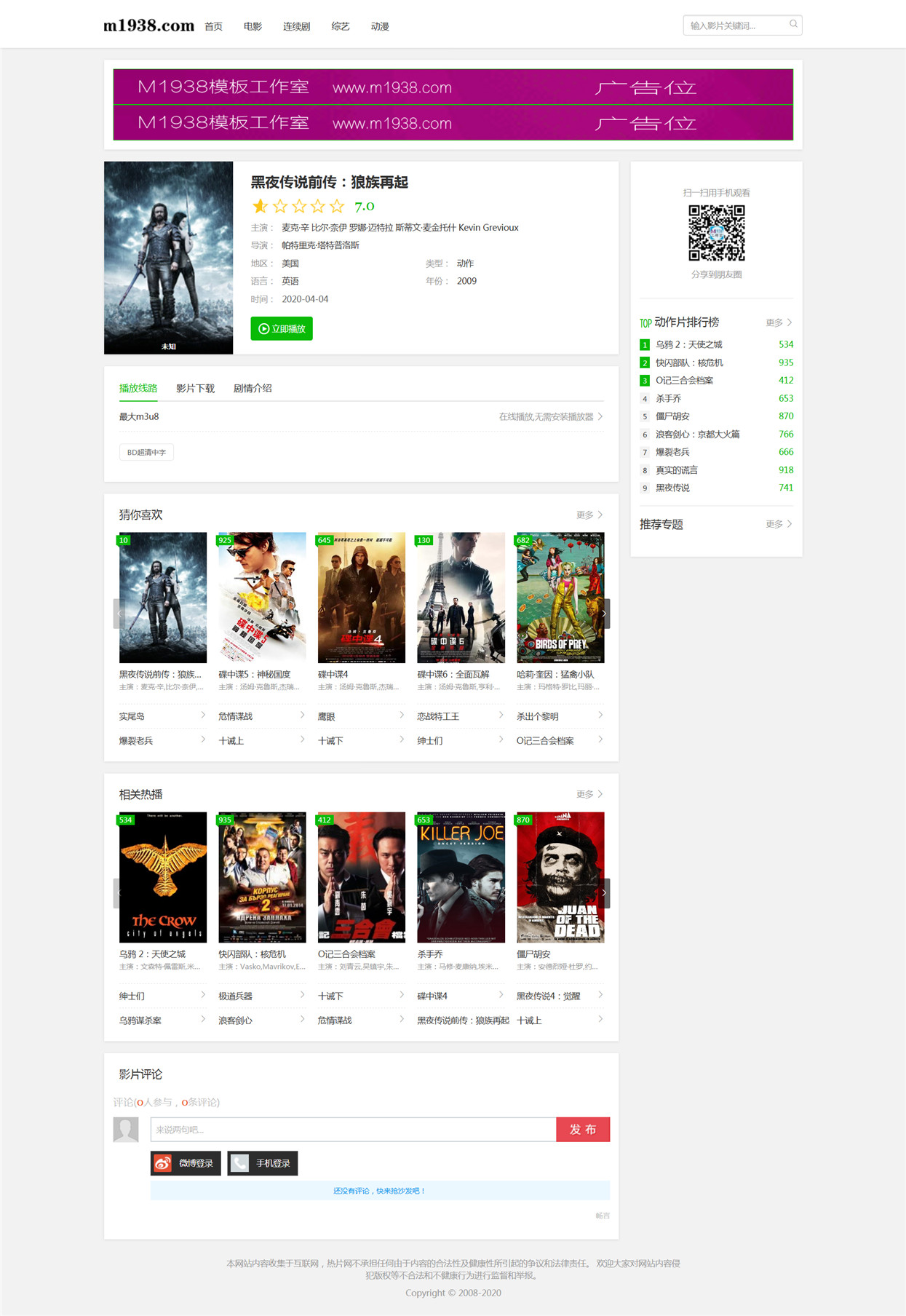Expand 更多 in 动作片排行榜

[x=779, y=322]
